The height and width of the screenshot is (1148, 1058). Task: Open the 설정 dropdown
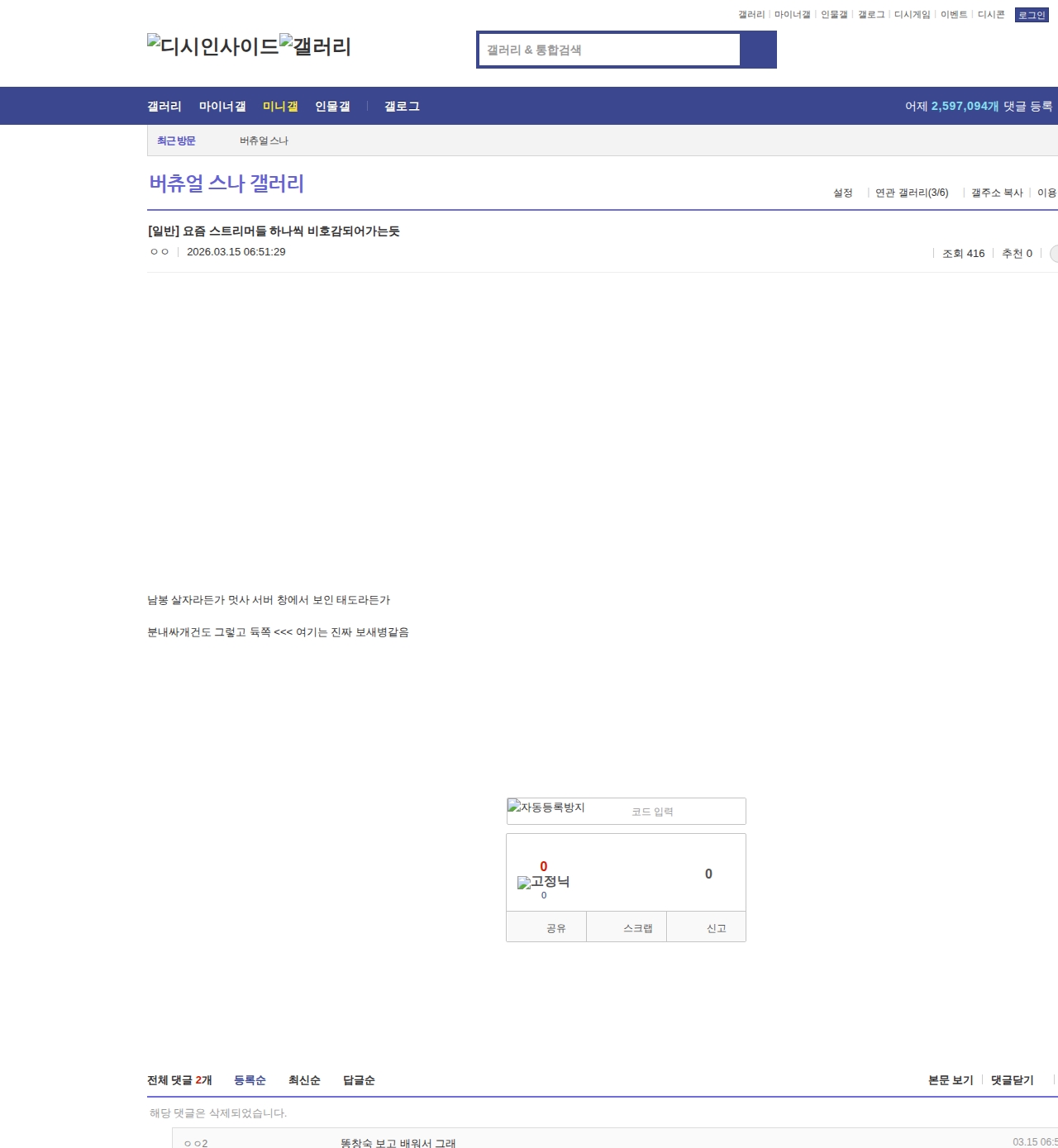click(843, 193)
